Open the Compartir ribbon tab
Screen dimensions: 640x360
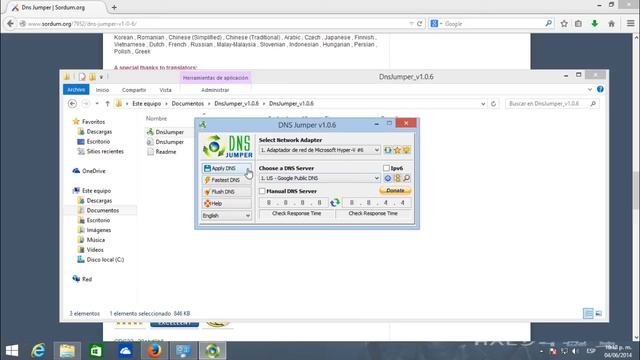134,90
